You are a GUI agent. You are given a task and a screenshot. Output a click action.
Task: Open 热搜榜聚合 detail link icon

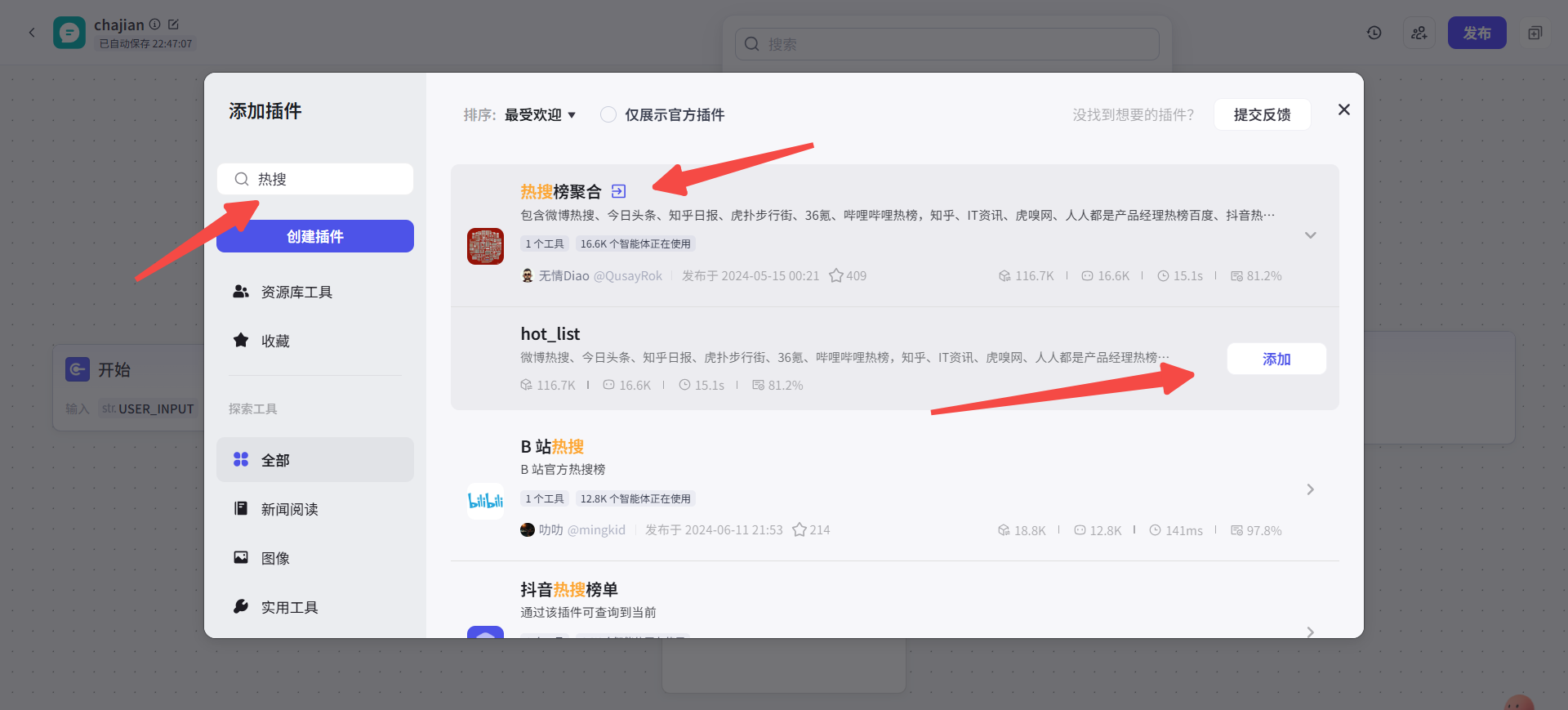pyautogui.click(x=619, y=191)
